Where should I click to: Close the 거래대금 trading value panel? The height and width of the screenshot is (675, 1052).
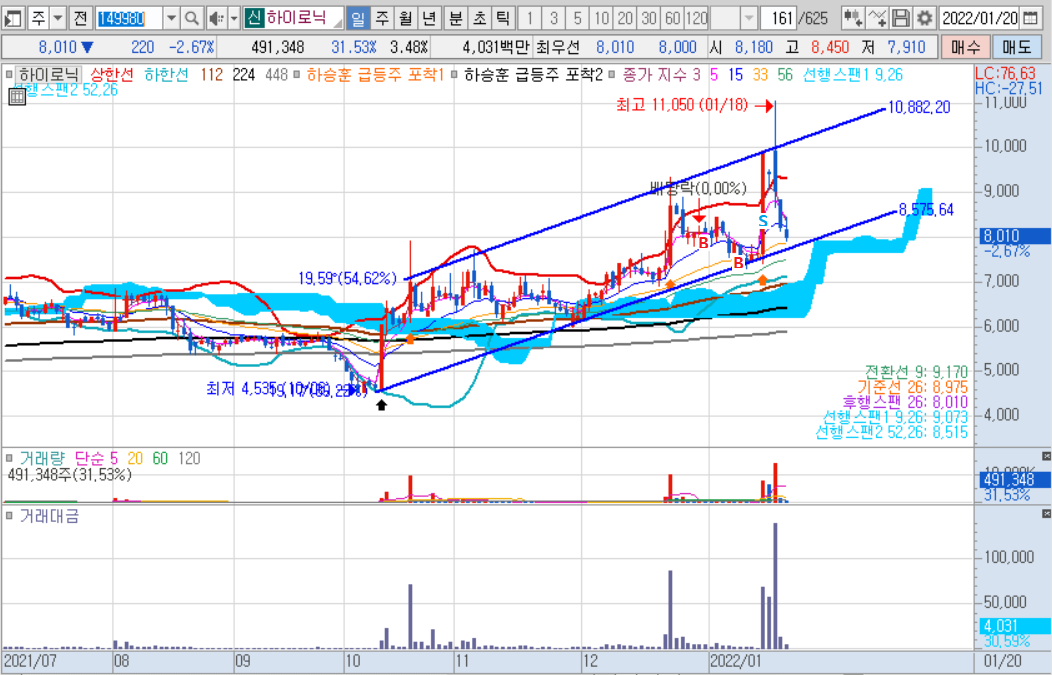coord(1046,514)
